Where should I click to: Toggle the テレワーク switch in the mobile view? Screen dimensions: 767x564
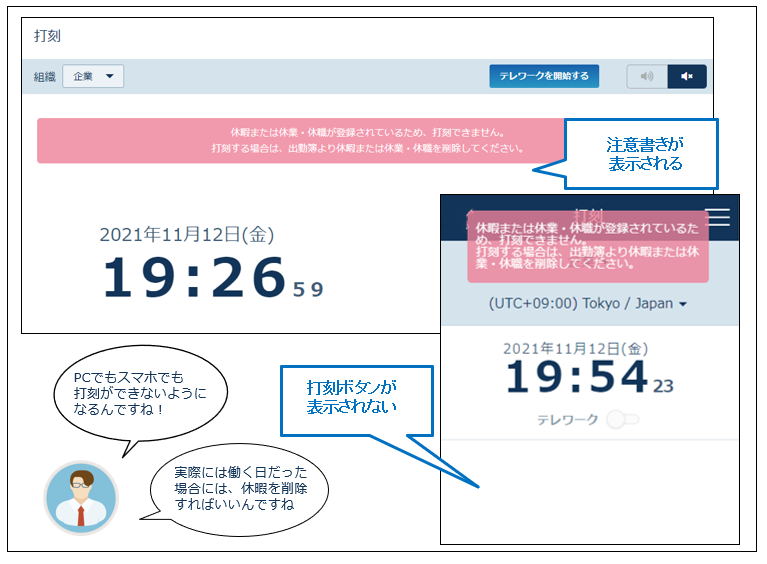point(623,419)
